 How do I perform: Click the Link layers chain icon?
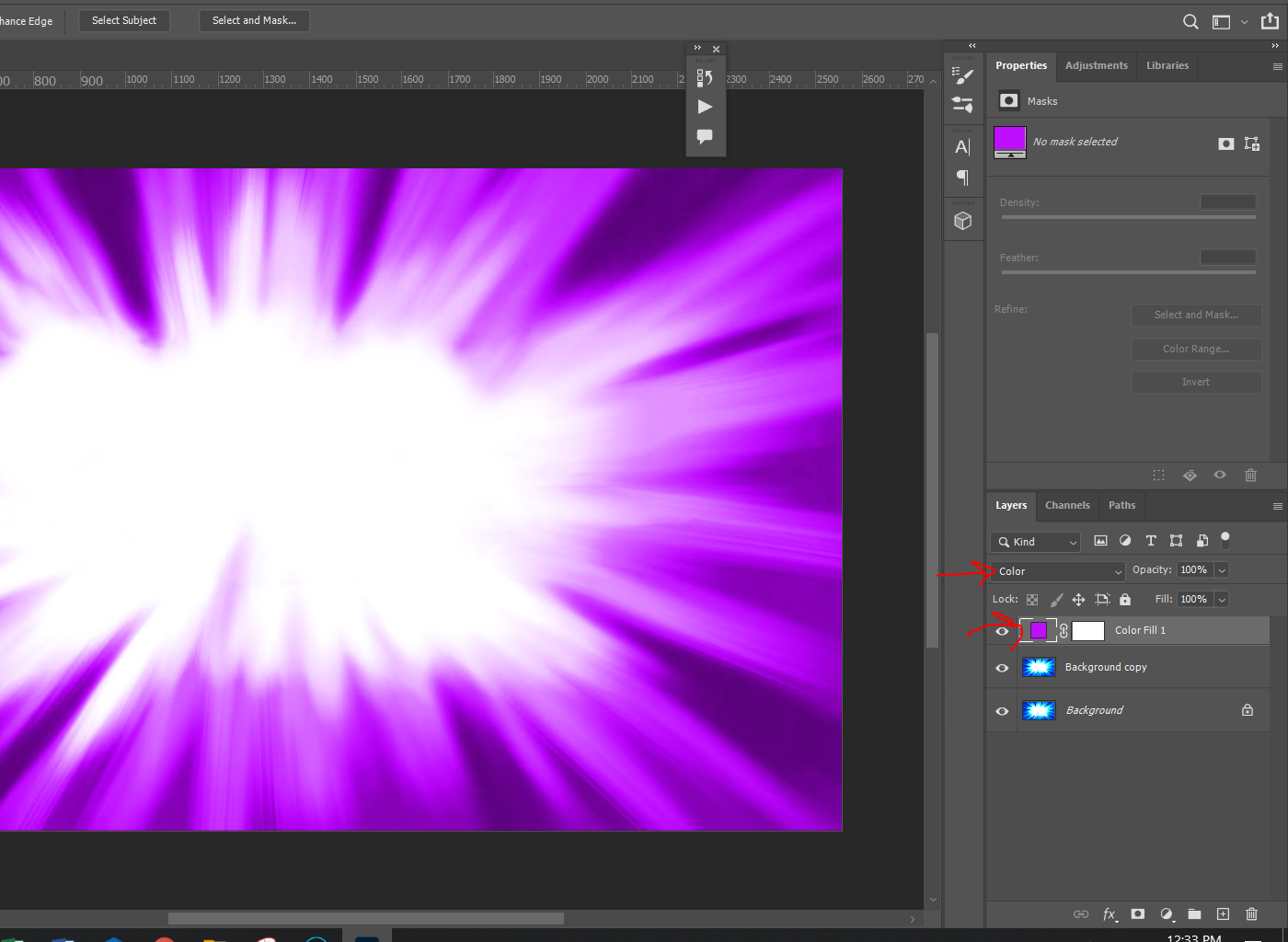click(1081, 913)
